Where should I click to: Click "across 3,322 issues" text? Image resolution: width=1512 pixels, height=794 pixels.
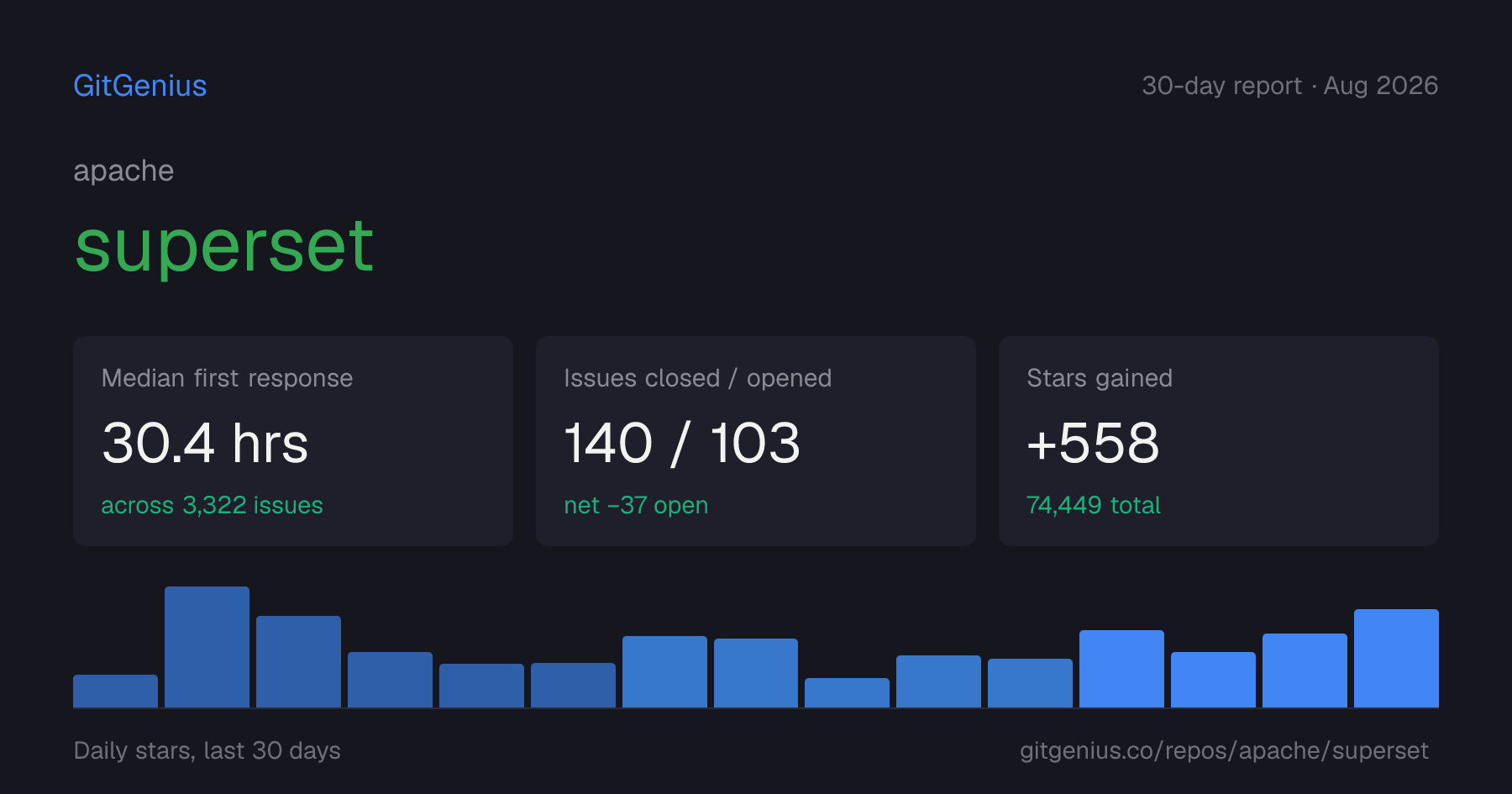coord(212,505)
